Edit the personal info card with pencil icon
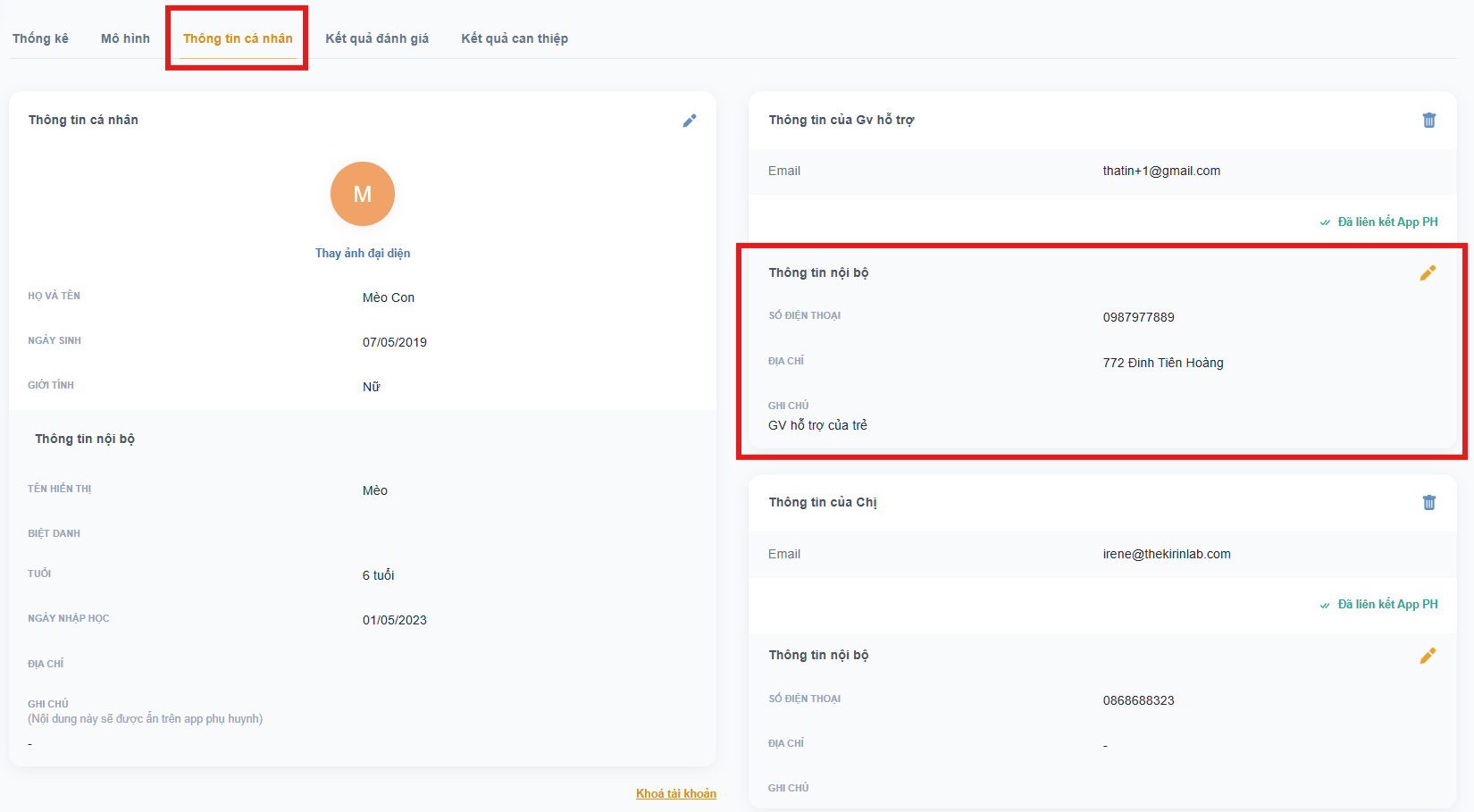 (x=689, y=121)
